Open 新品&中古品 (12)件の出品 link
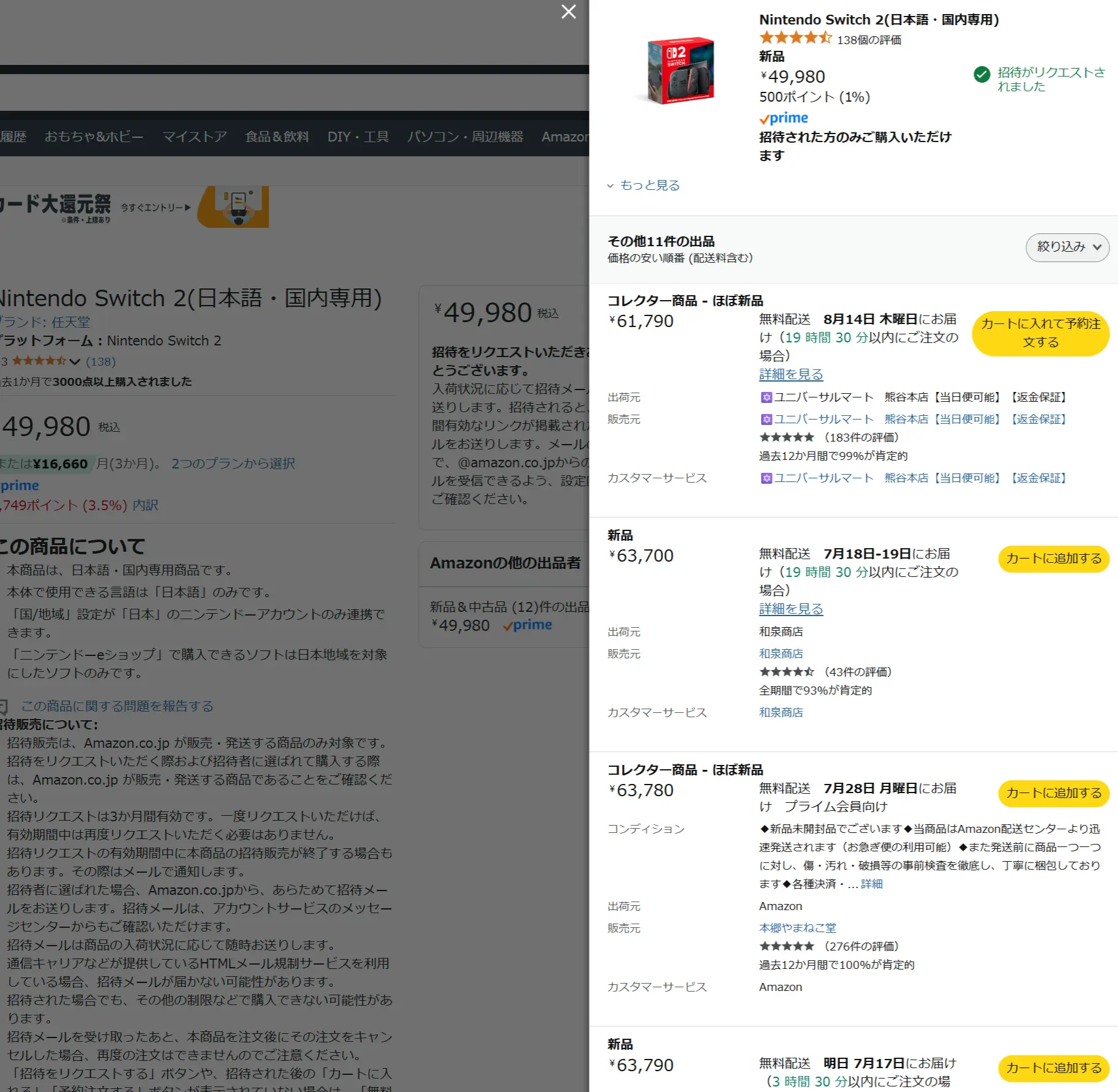 [509, 607]
